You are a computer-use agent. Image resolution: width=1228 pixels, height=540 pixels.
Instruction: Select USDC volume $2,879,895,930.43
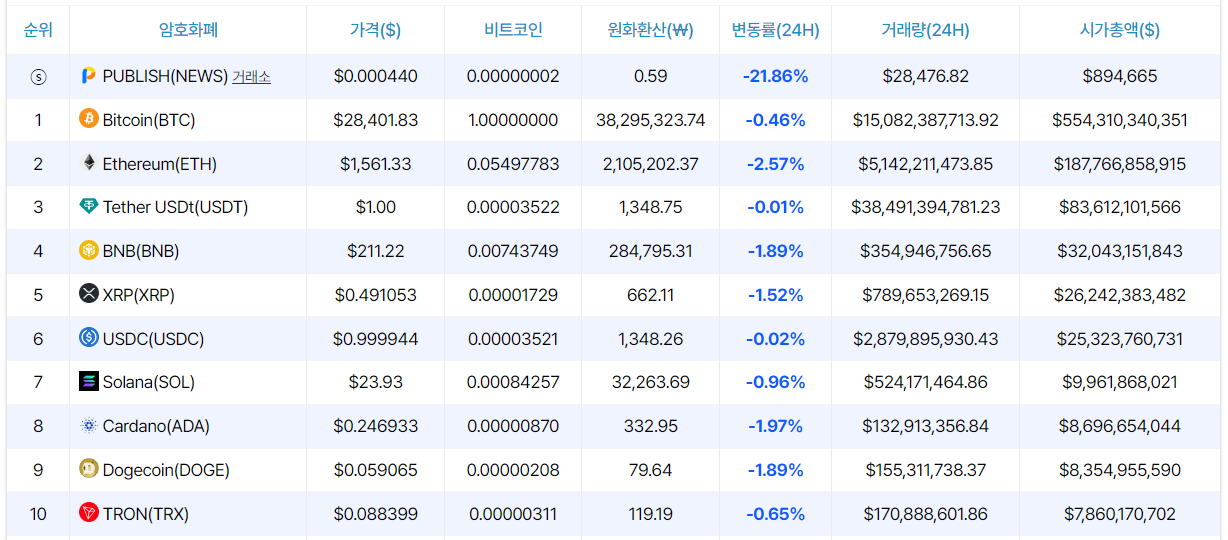[926, 339]
